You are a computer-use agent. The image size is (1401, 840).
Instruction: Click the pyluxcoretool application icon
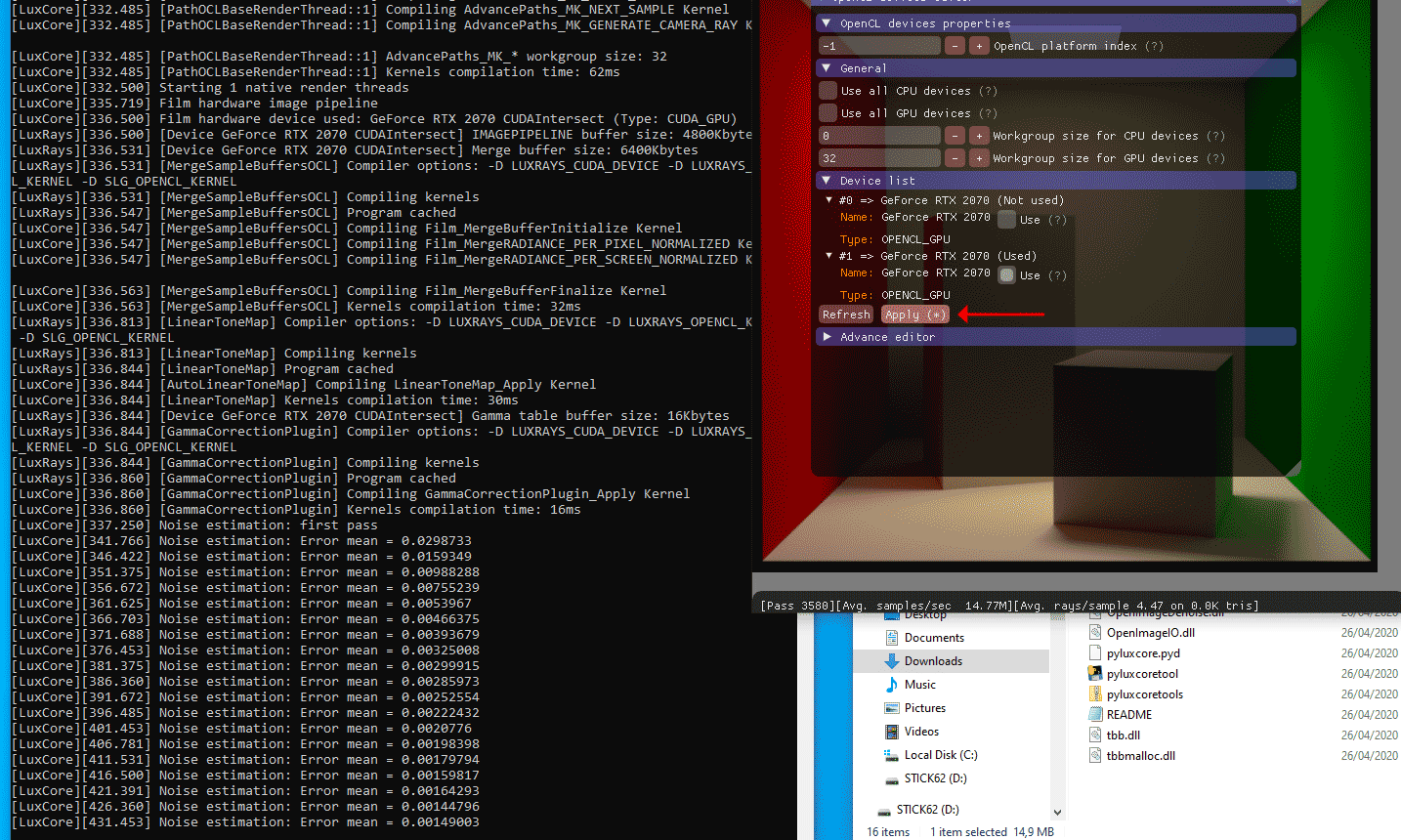point(1095,674)
